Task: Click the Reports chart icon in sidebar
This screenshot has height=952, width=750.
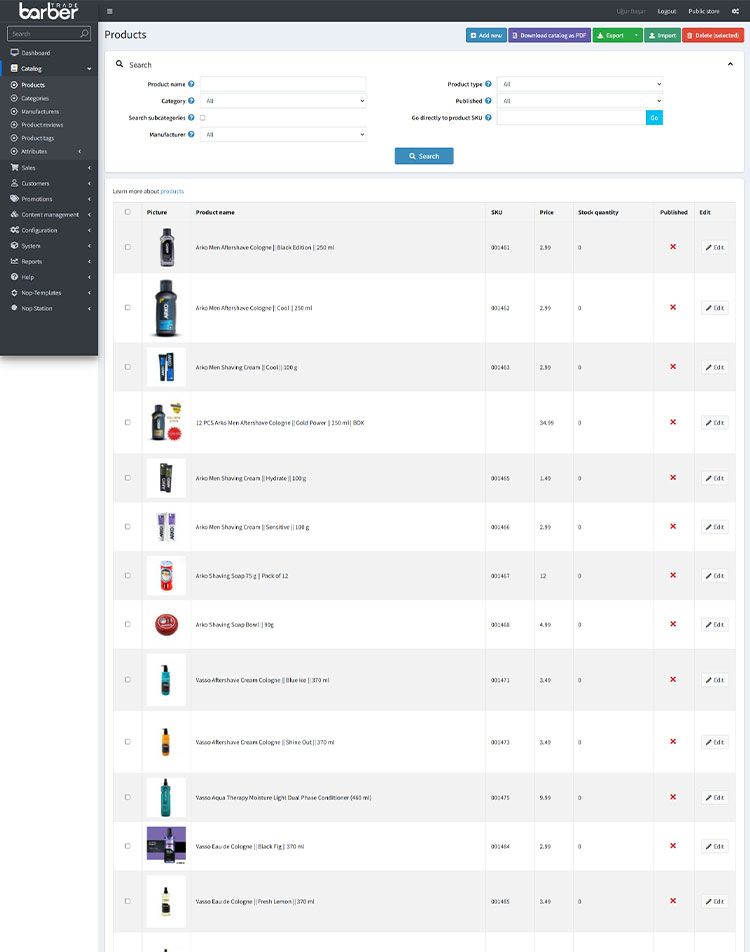Action: coord(15,261)
